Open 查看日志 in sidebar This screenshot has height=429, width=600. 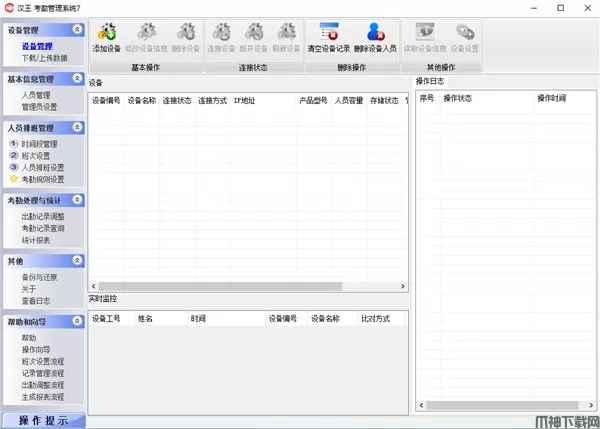click(x=36, y=301)
